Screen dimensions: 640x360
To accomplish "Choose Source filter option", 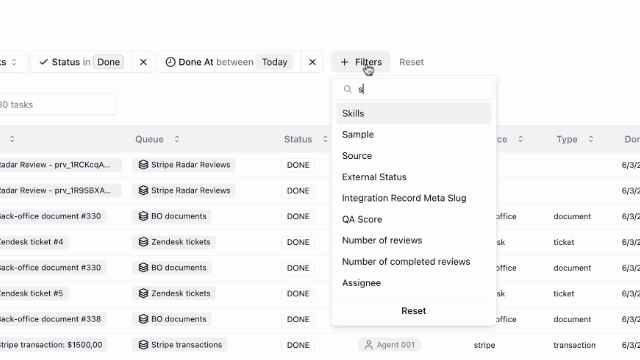I will pos(414,156).
